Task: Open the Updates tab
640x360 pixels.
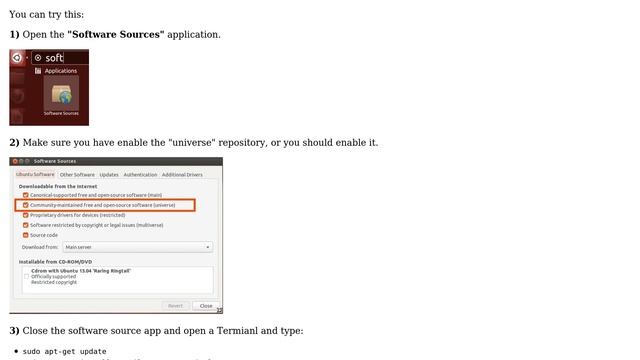Action: (x=109, y=175)
